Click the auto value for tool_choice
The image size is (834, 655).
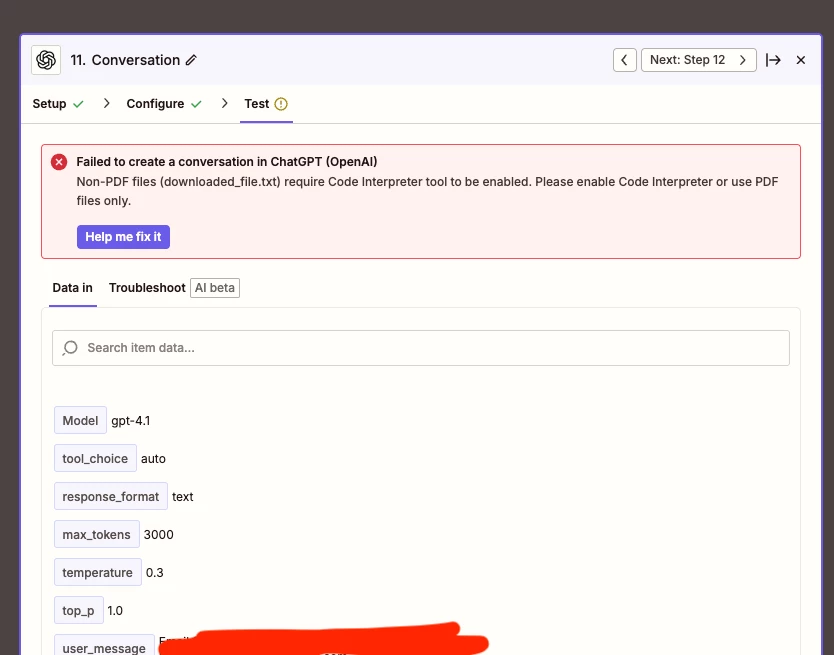pos(153,459)
